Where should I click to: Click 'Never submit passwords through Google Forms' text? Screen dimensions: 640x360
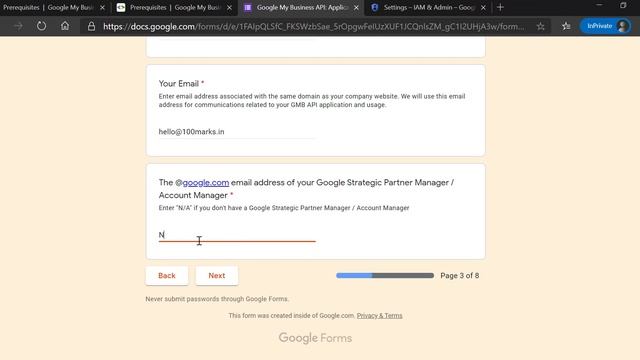pos(217,299)
